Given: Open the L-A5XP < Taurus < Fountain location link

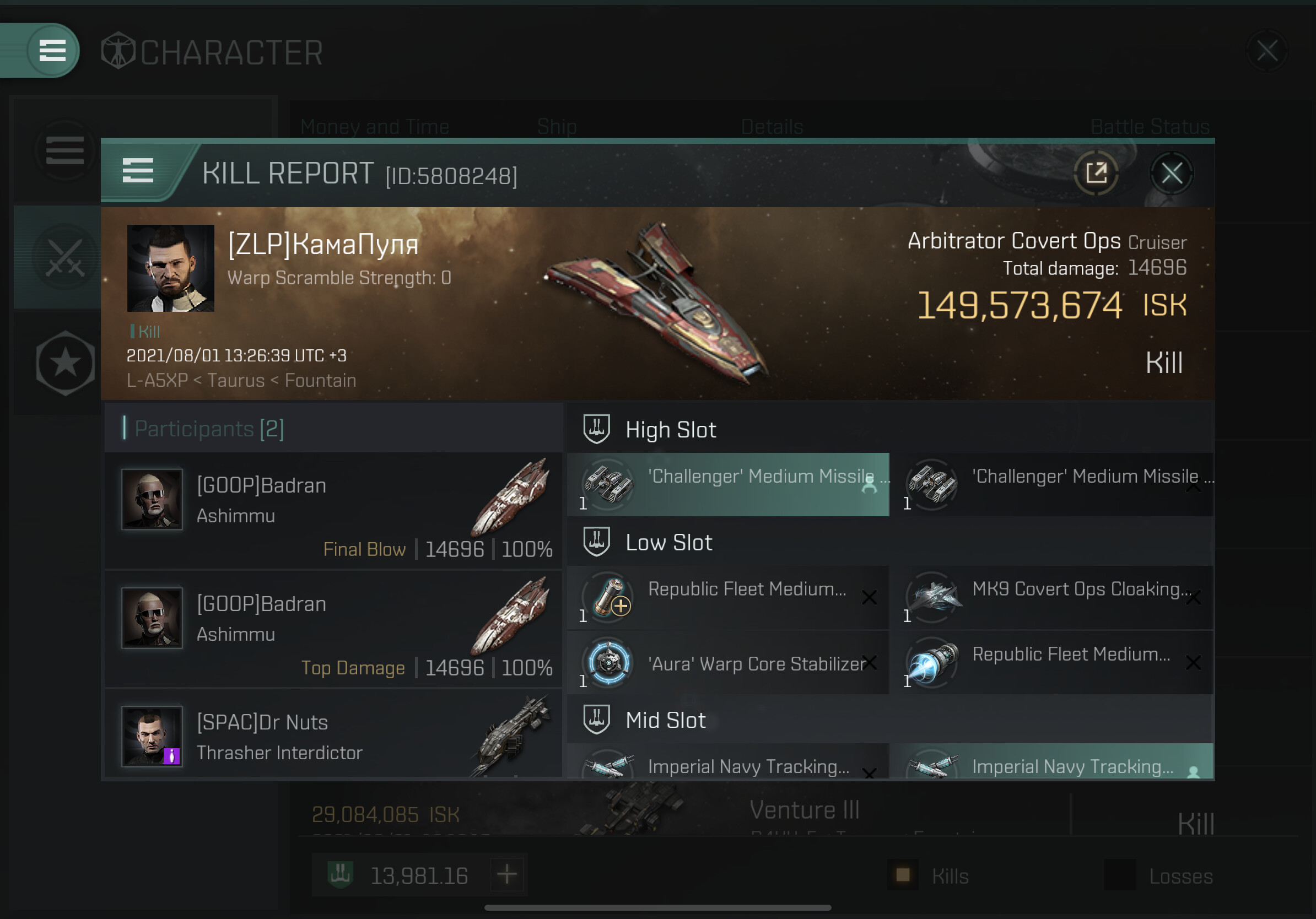Looking at the screenshot, I should click(241, 380).
